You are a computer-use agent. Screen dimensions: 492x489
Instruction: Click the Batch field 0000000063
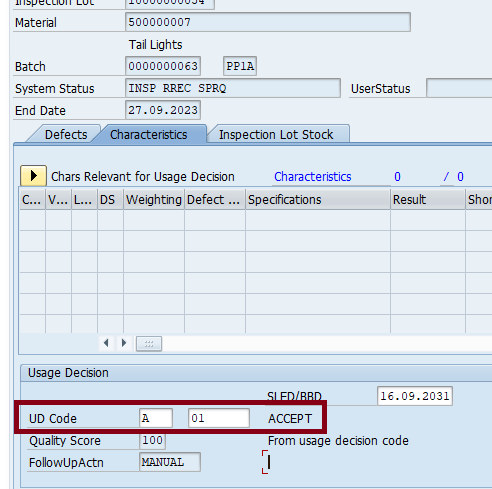point(163,66)
